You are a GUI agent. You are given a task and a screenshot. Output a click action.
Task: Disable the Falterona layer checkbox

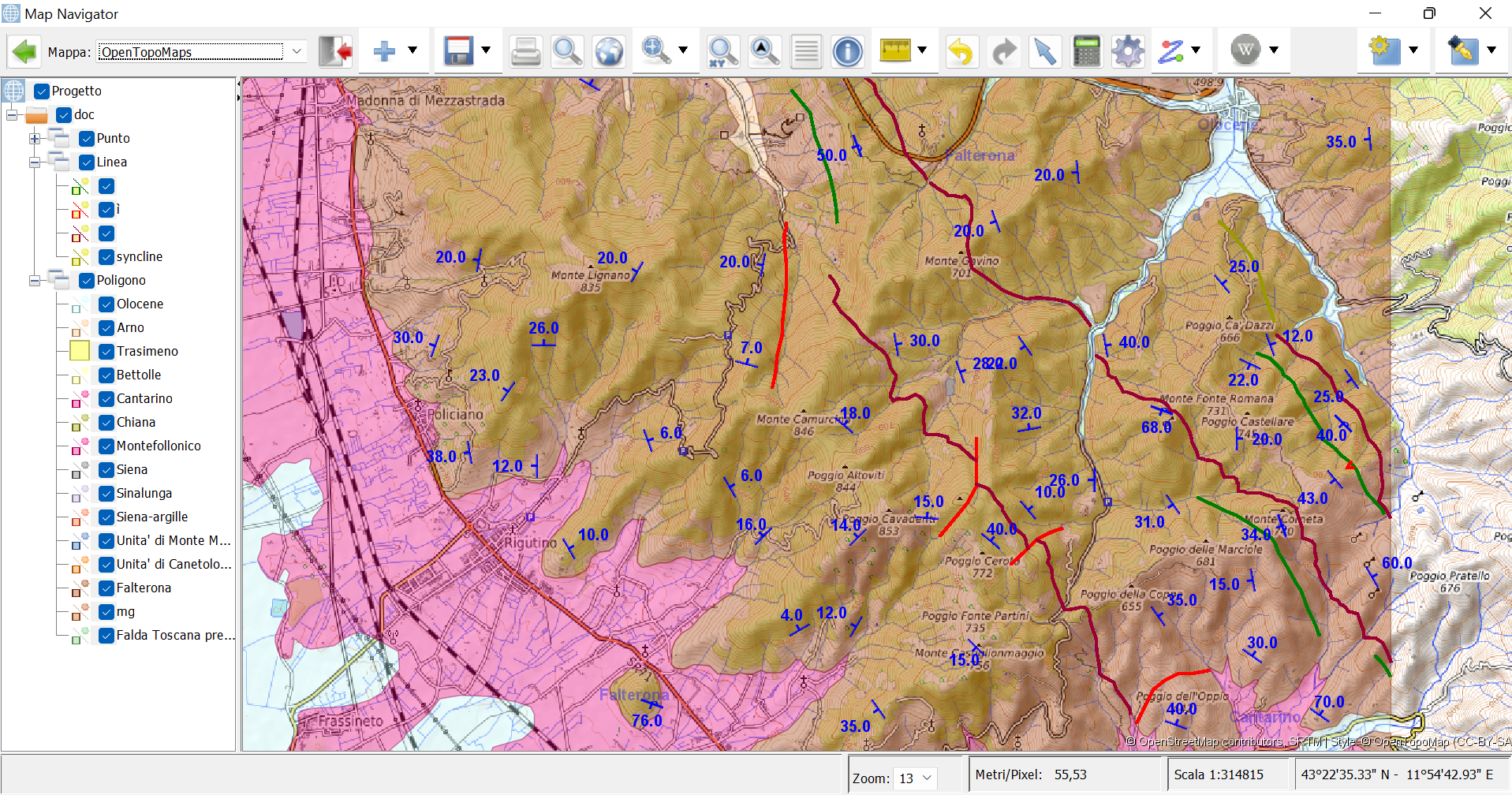tap(106, 588)
